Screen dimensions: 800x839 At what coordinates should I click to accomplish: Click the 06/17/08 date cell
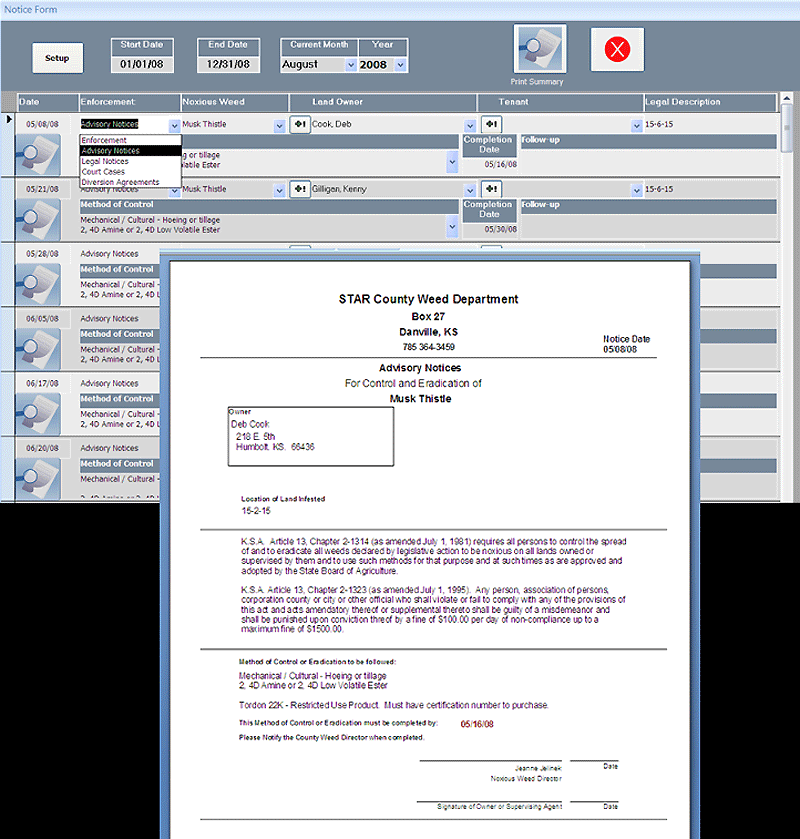(x=42, y=383)
